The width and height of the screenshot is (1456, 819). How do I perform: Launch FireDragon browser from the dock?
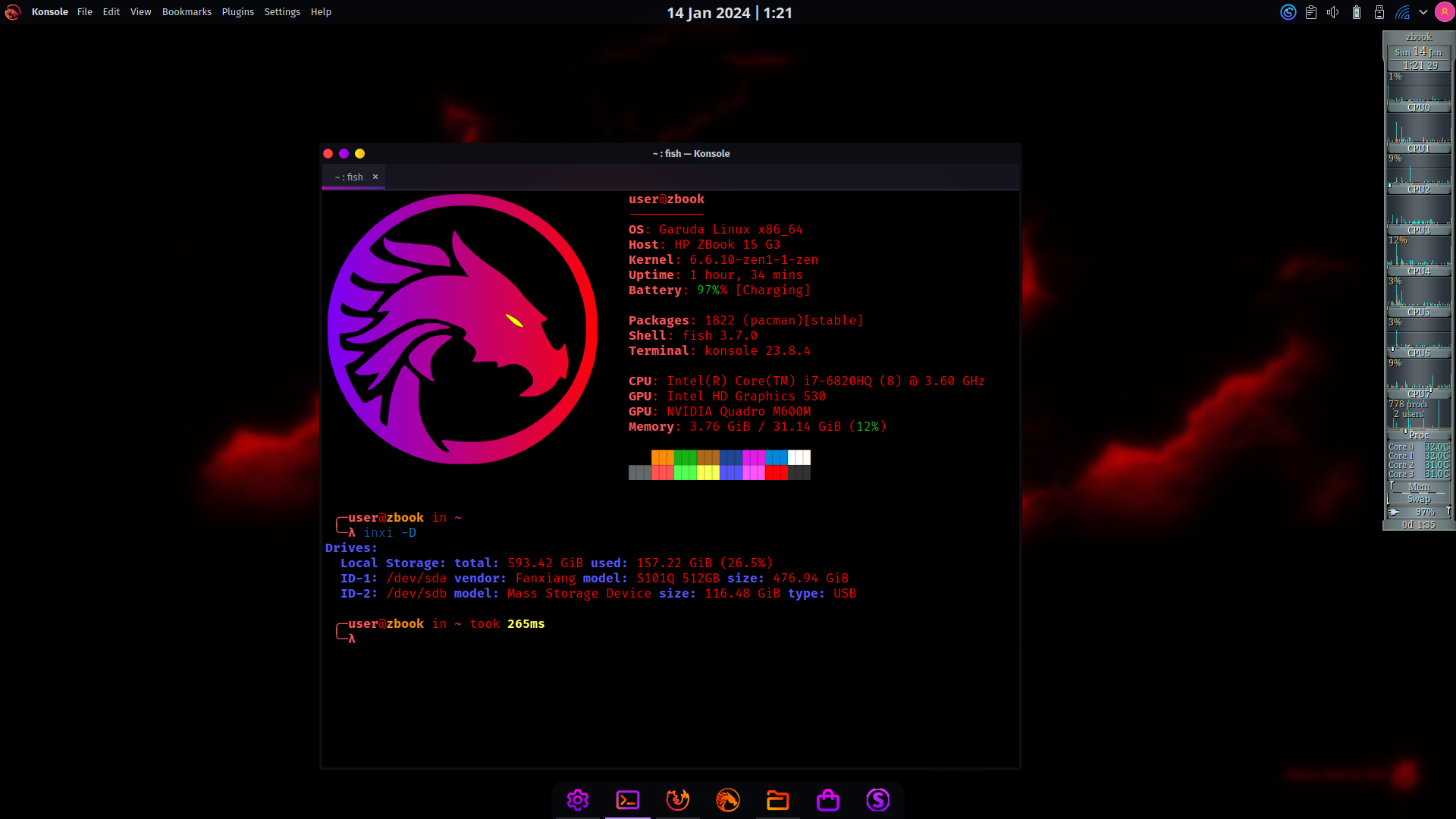(678, 800)
